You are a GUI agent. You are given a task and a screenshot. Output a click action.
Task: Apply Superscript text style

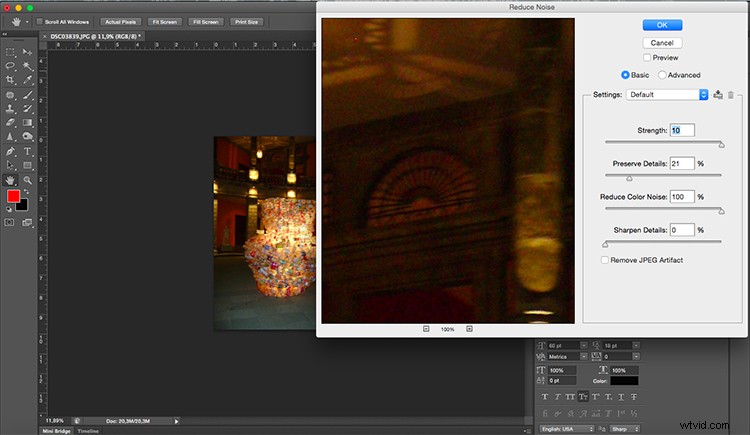[x=596, y=397]
